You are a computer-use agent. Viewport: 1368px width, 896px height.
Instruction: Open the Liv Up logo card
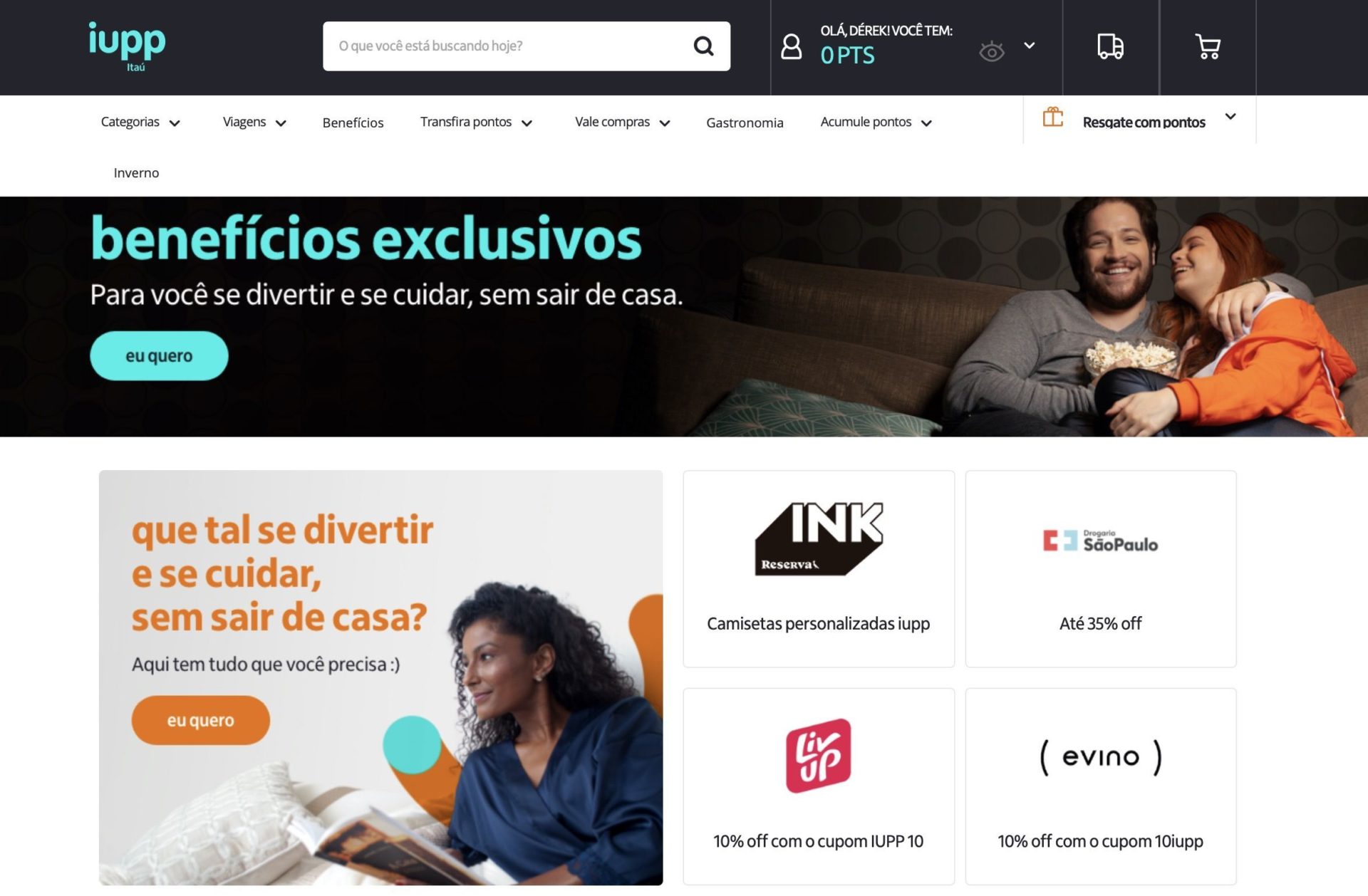click(819, 786)
